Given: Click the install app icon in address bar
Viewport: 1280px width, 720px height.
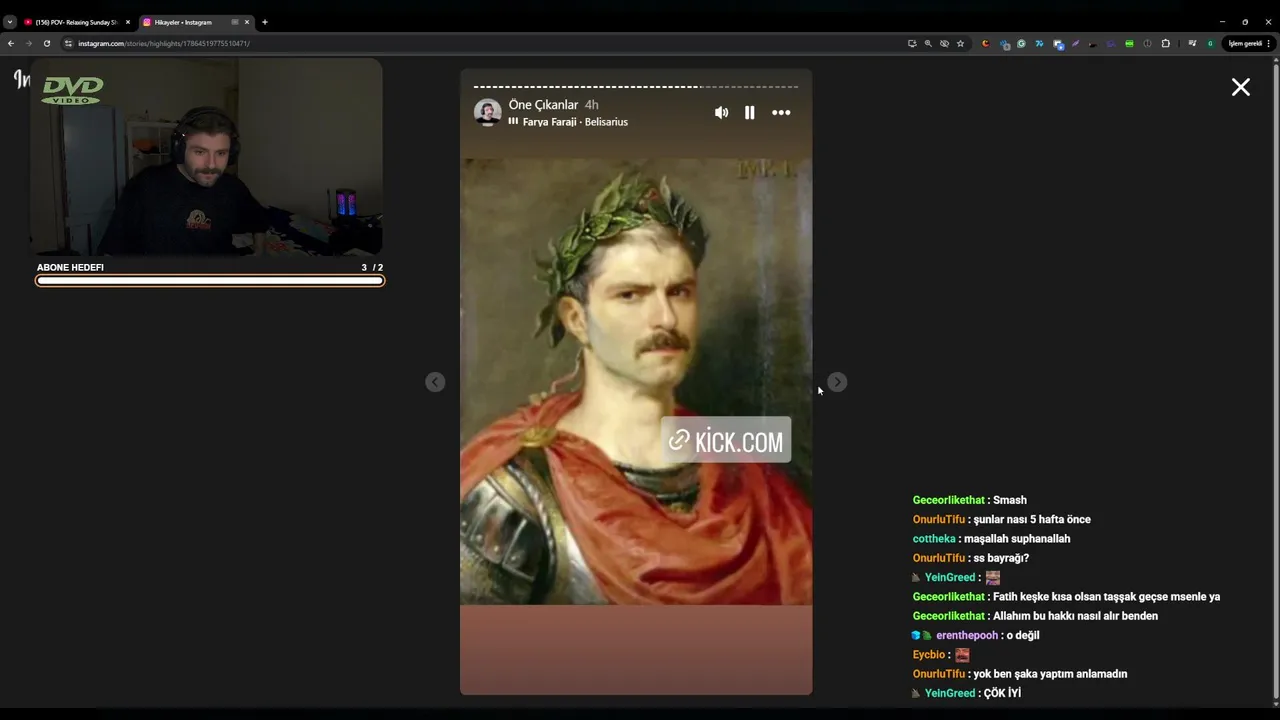Looking at the screenshot, I should coord(912,43).
